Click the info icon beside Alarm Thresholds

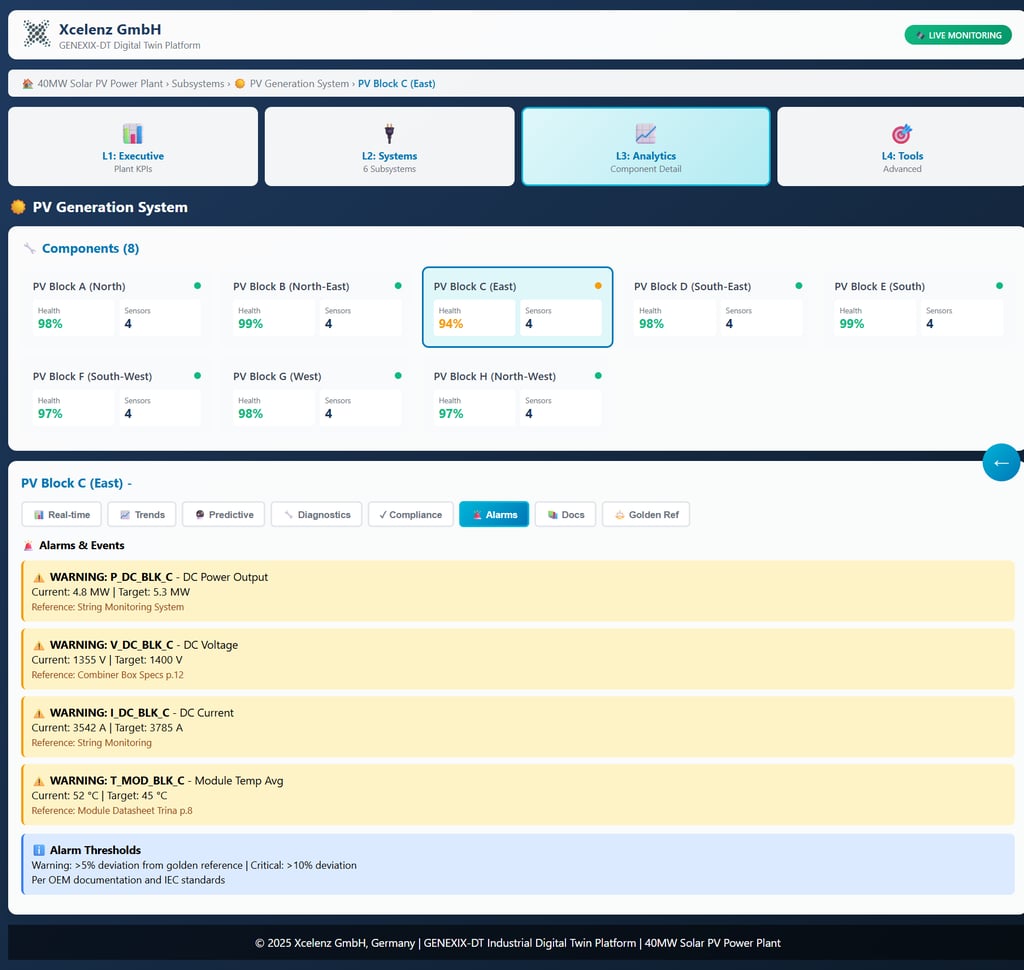39,850
